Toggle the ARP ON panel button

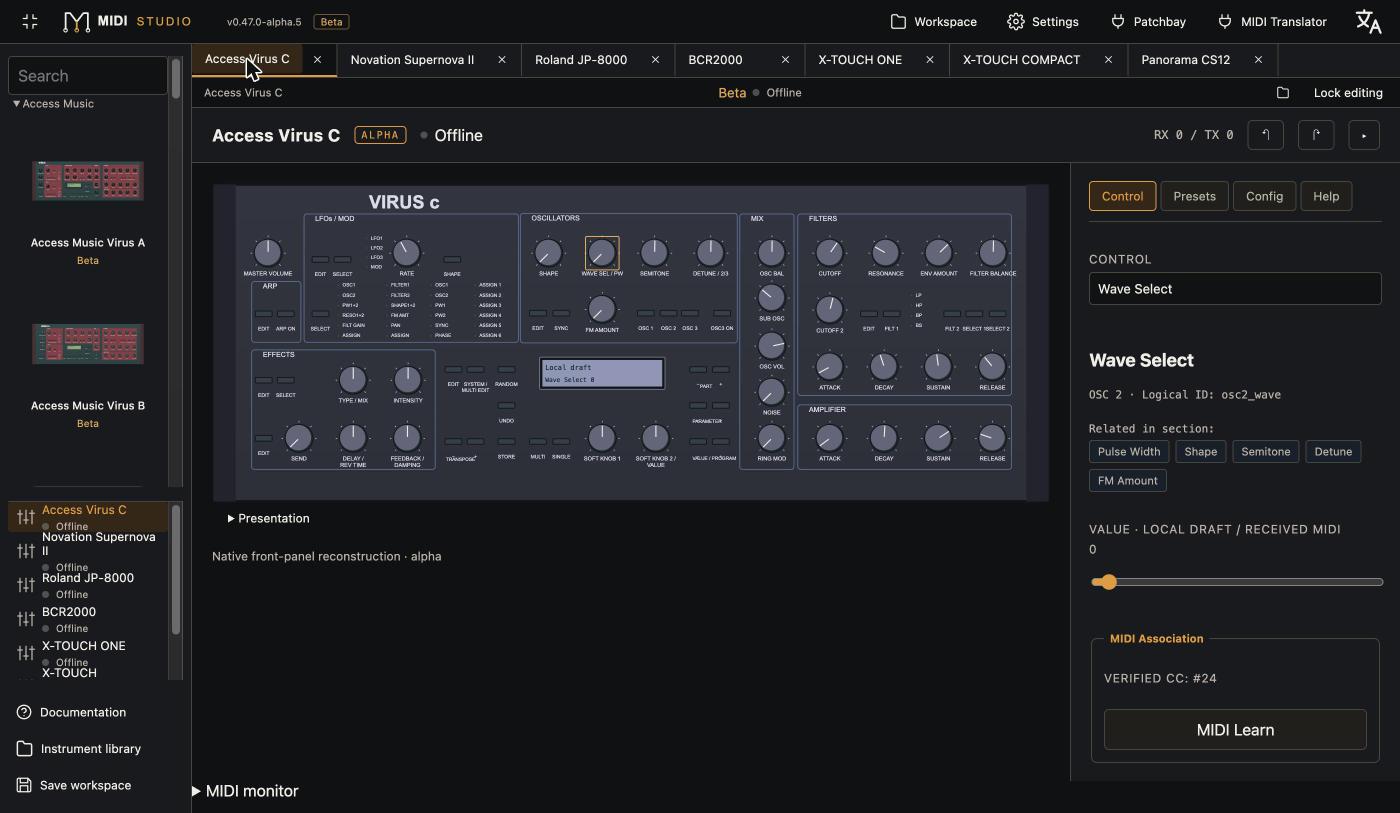tap(285, 314)
